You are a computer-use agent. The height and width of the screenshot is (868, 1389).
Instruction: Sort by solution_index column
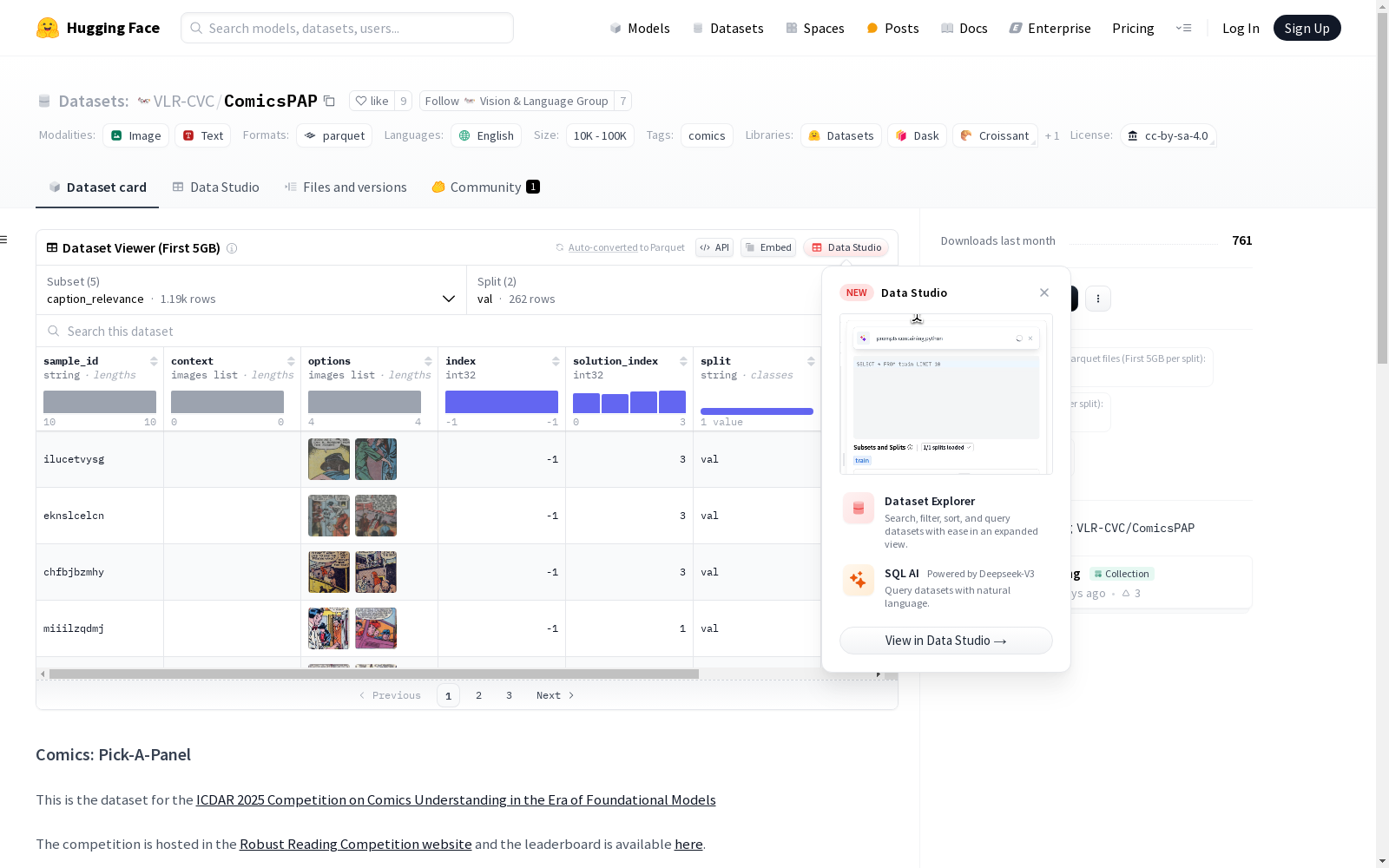click(683, 361)
